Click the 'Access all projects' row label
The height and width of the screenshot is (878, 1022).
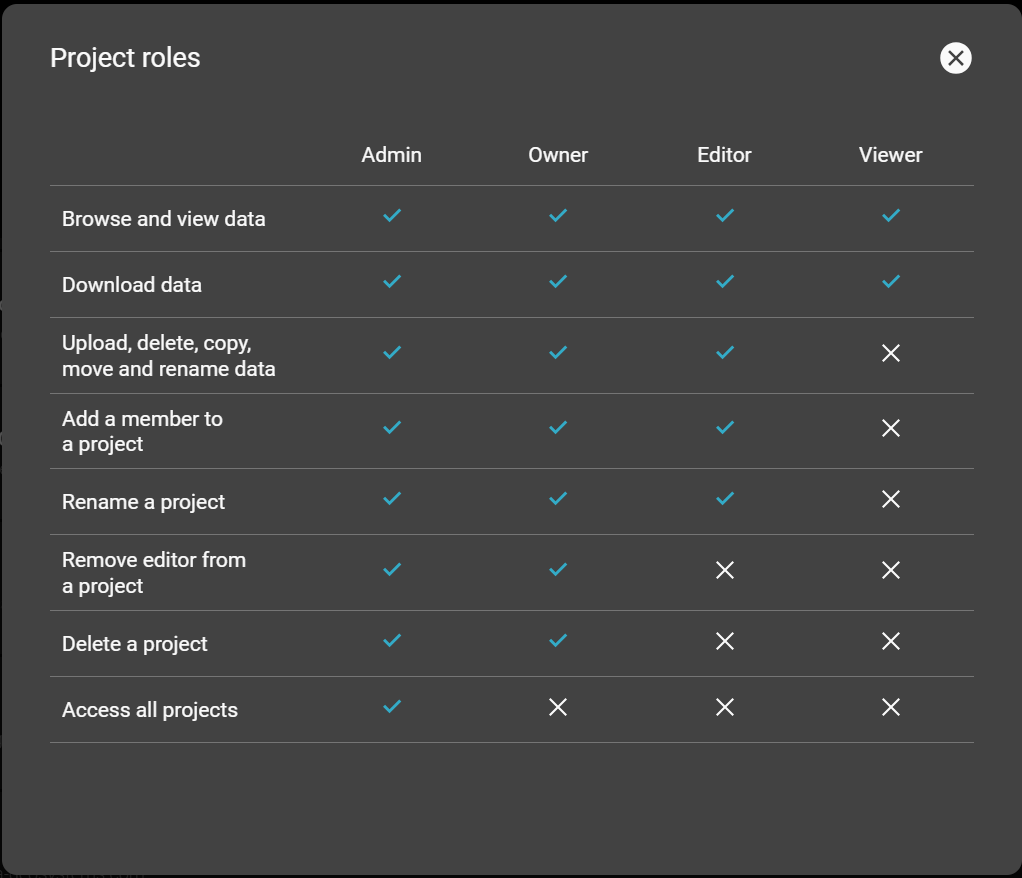pyautogui.click(x=150, y=710)
